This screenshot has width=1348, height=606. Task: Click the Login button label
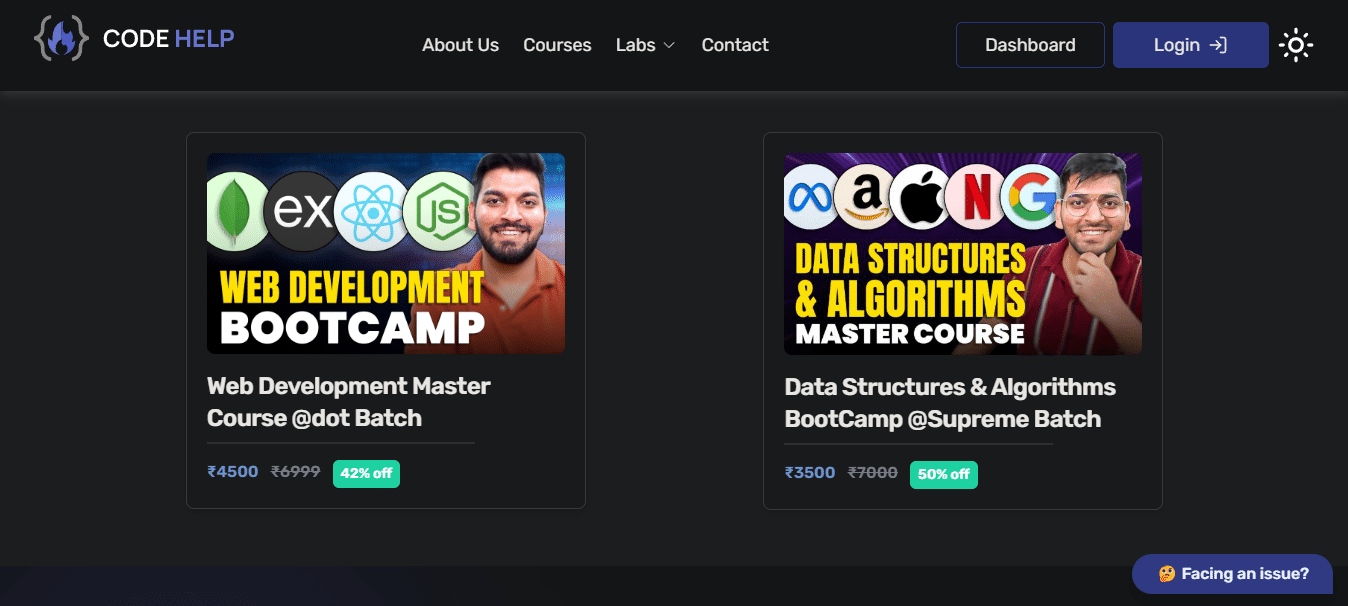point(1176,45)
